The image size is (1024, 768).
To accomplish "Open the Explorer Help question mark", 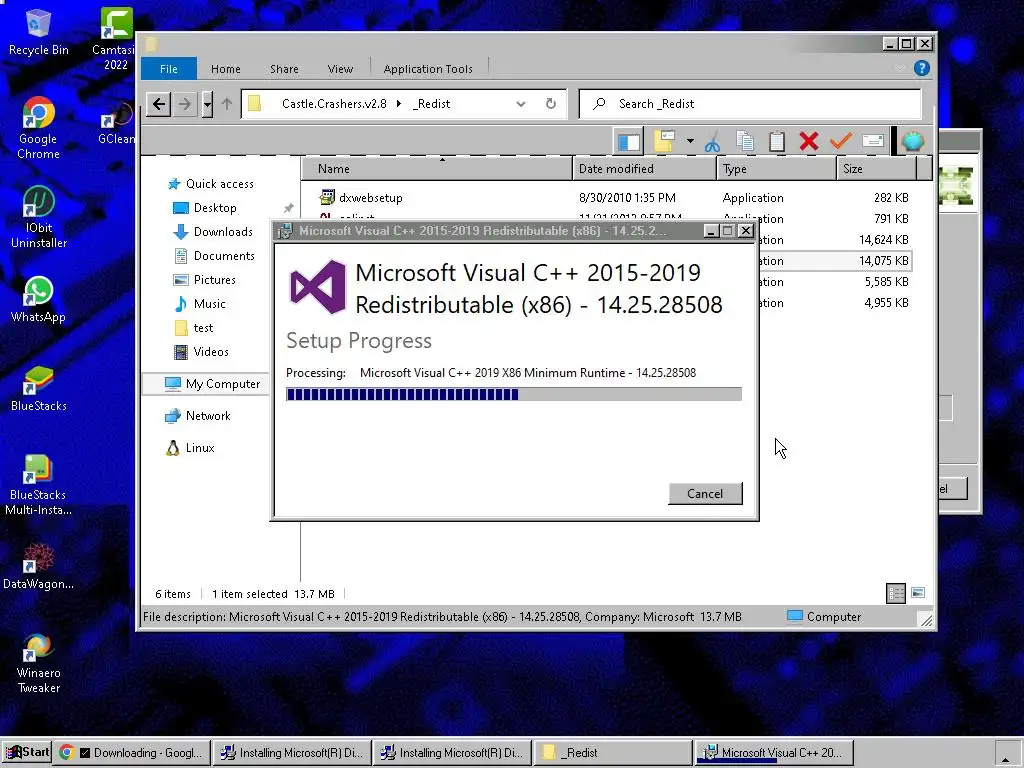I will tap(921, 68).
